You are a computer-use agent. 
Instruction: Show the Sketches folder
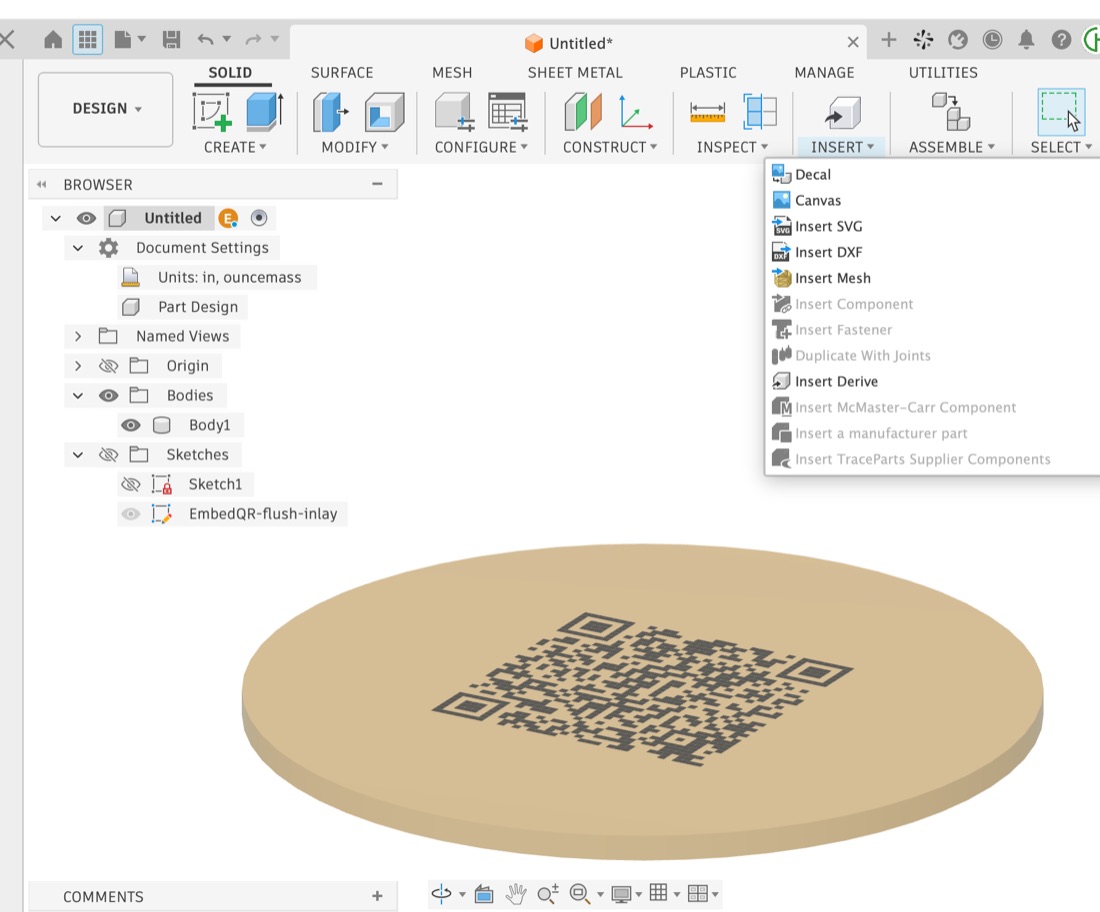point(108,455)
